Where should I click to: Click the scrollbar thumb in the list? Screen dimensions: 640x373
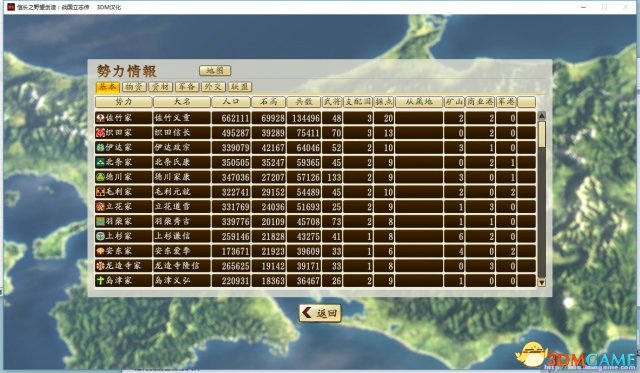542,134
